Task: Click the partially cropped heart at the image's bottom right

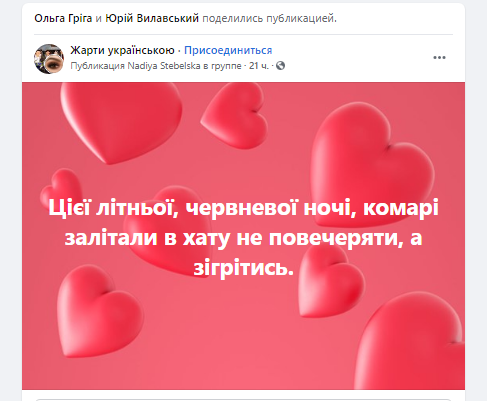Action: [x=412, y=343]
